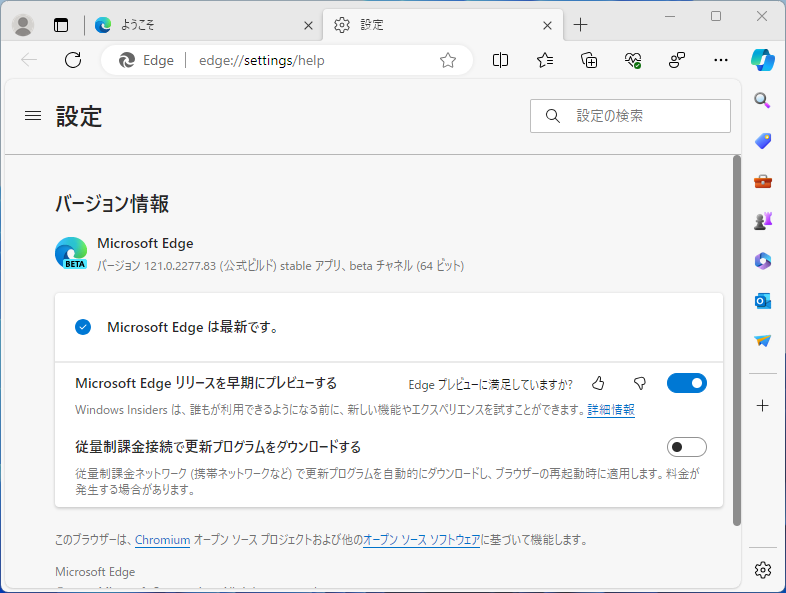The width and height of the screenshot is (786, 593).
Task: Open Browser essentials heart icon
Action: (633, 60)
